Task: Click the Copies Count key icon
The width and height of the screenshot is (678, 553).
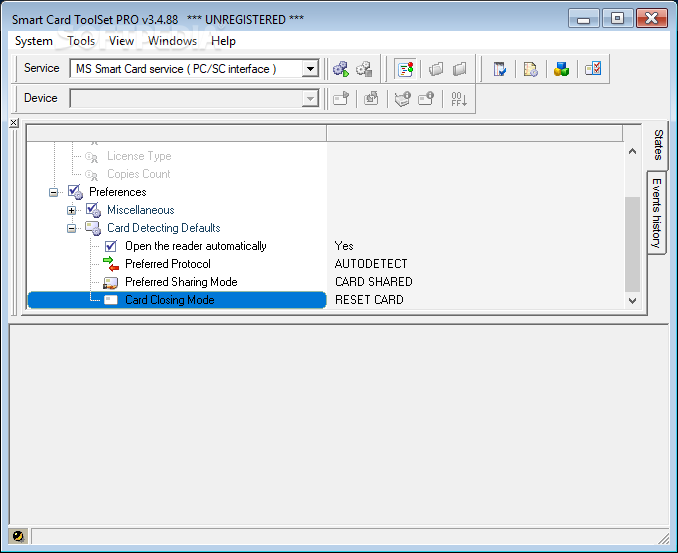Action: tap(91, 175)
